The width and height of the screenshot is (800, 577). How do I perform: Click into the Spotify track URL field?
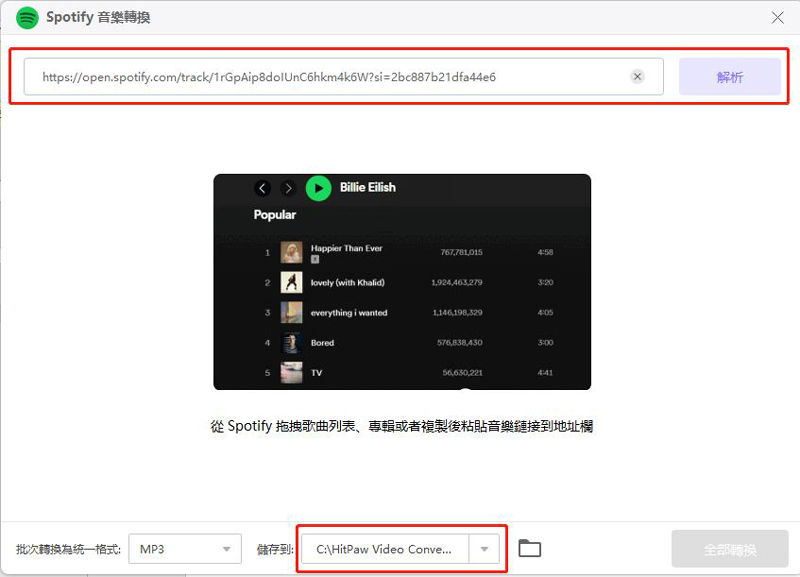(x=343, y=77)
